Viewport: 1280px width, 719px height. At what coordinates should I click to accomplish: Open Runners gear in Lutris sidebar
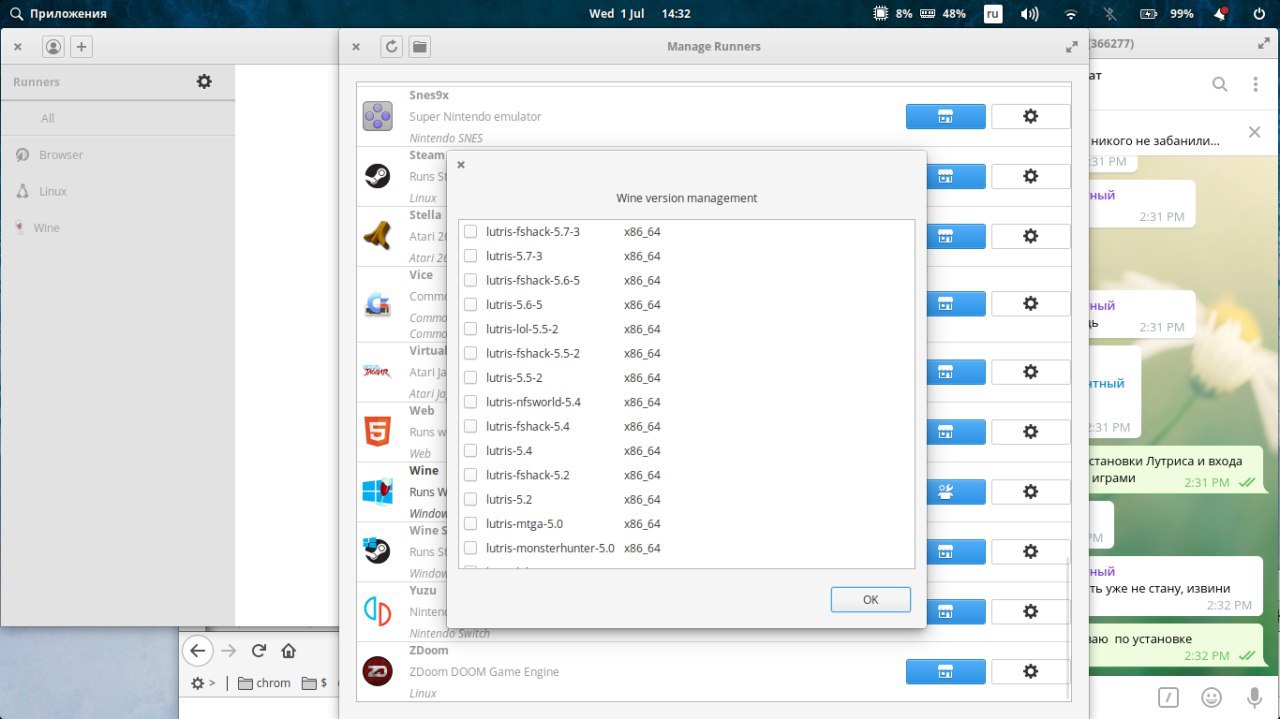tap(204, 82)
